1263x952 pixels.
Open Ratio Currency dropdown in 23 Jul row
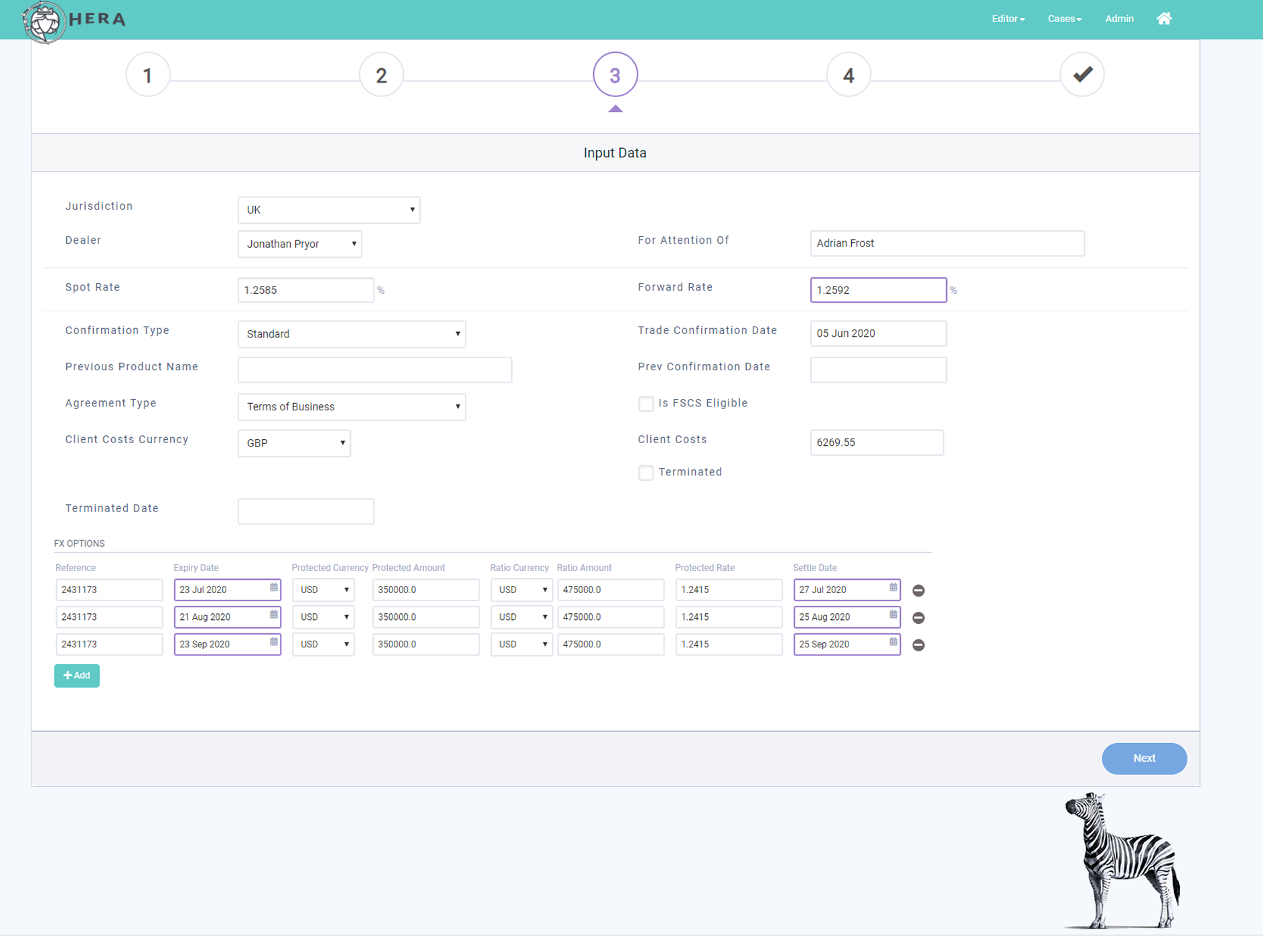pos(522,590)
